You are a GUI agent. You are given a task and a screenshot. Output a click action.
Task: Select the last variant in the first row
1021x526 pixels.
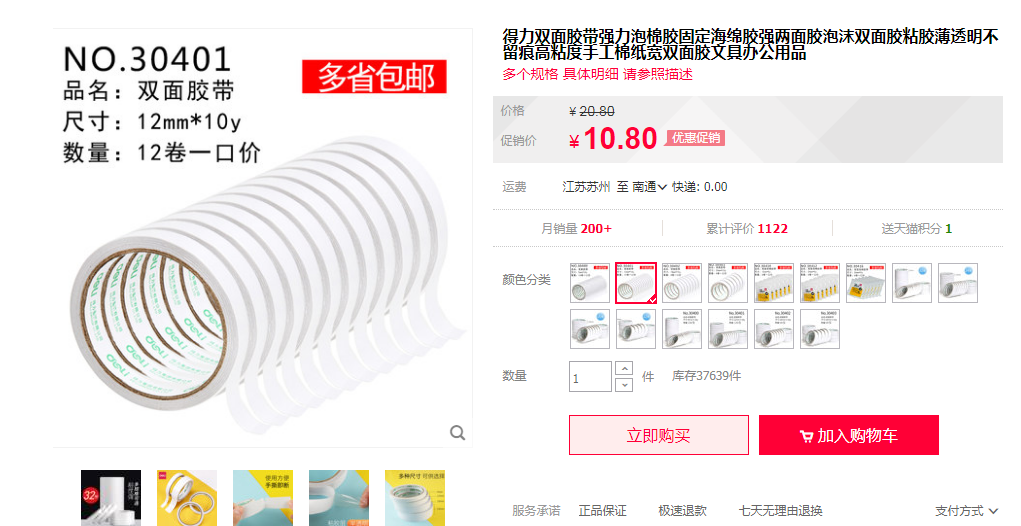[x=958, y=283]
